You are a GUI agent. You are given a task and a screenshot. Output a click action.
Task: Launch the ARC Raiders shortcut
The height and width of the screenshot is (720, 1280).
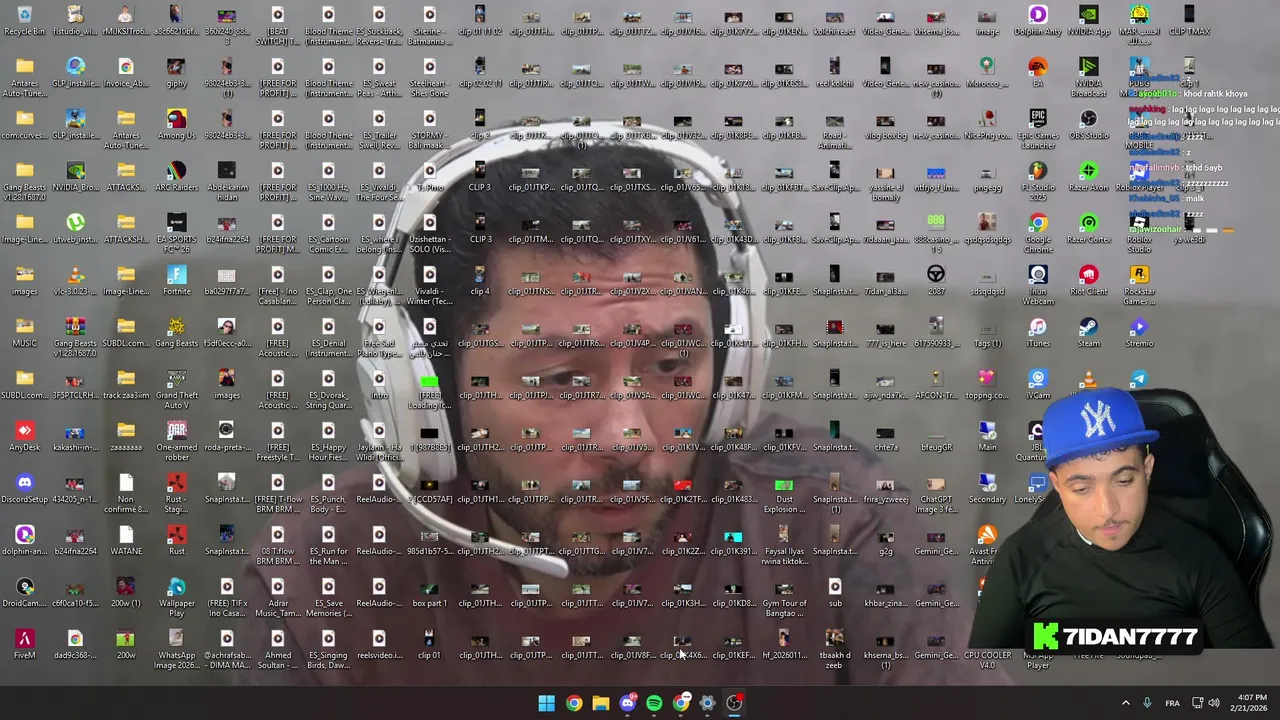click(x=176, y=176)
